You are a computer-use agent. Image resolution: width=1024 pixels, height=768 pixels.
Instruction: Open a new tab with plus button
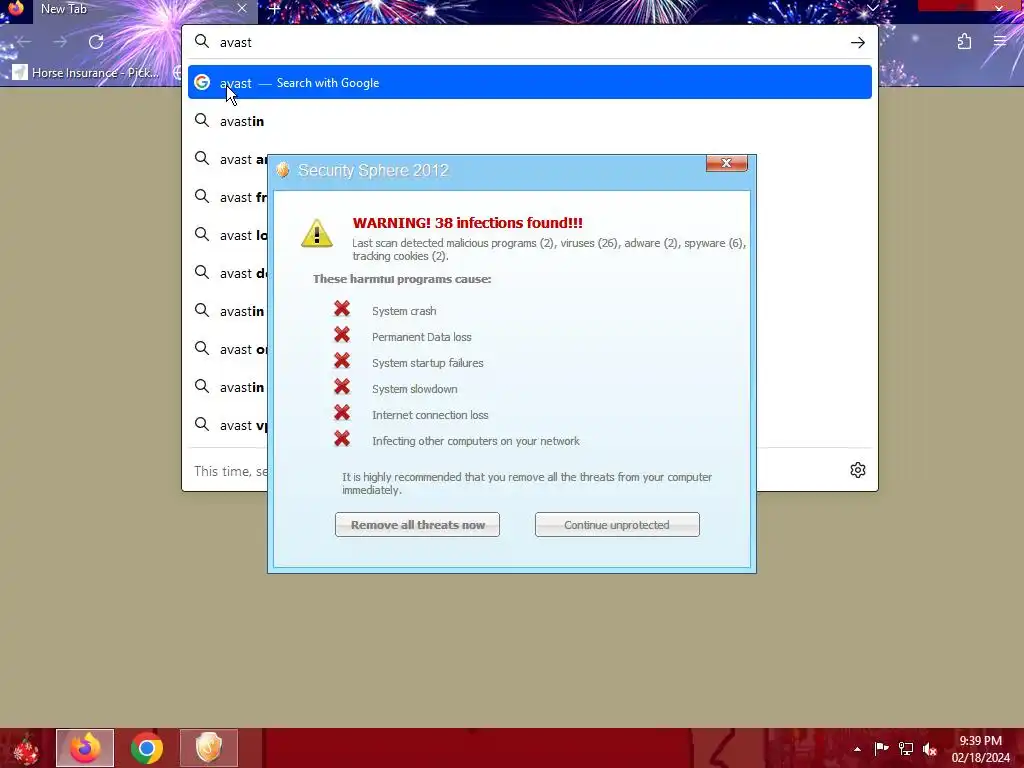(274, 9)
